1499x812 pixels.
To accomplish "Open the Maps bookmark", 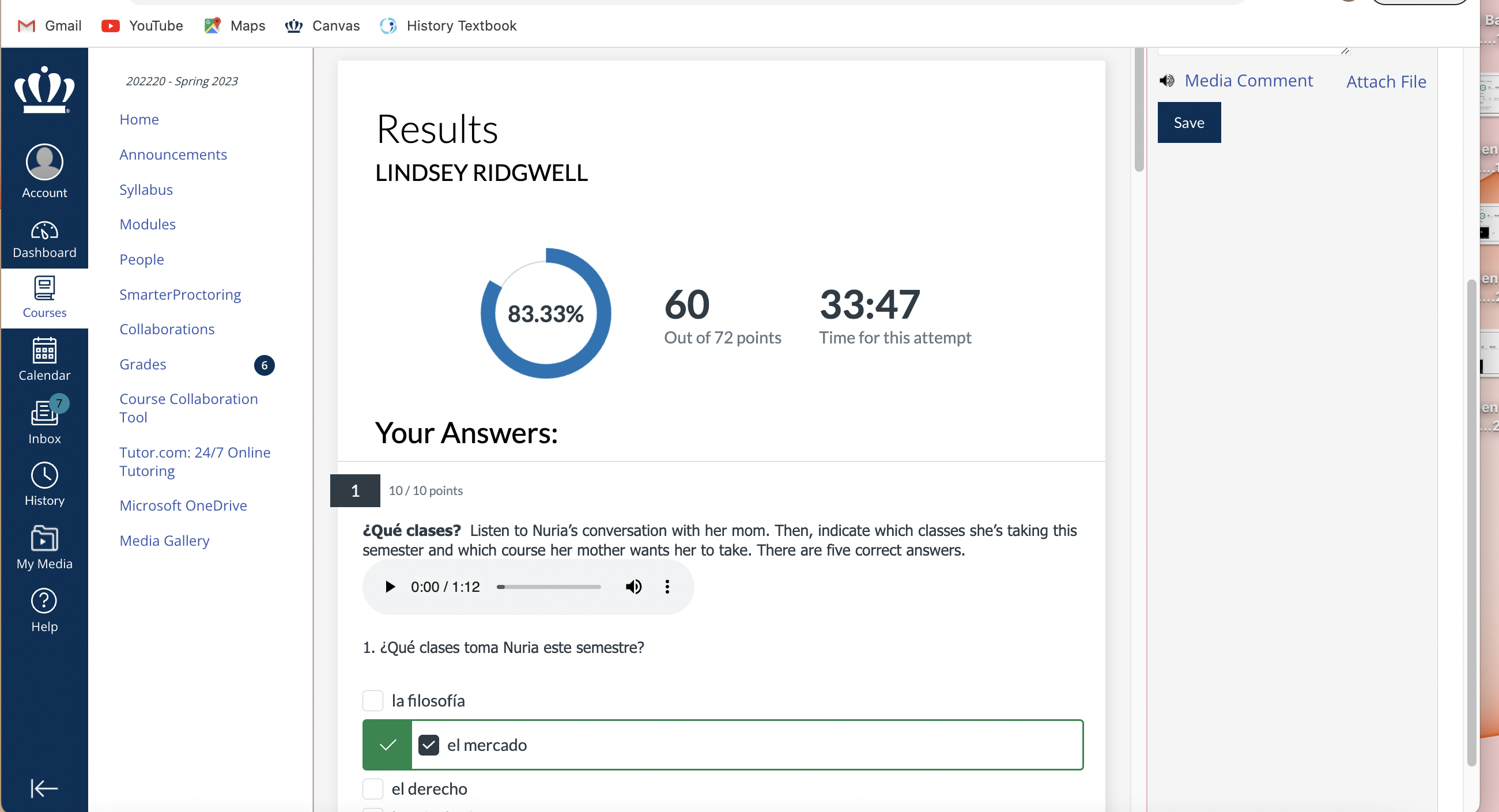I will coord(235,25).
